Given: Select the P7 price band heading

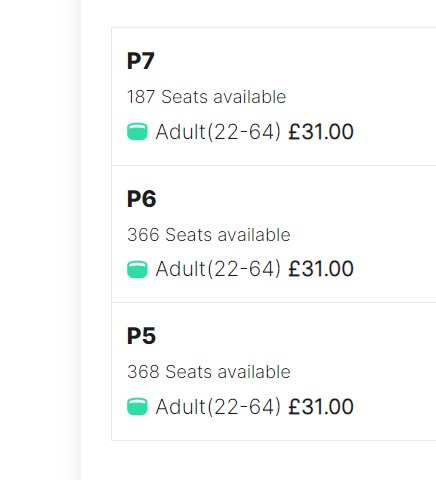Looking at the screenshot, I should pyautogui.click(x=141, y=61).
